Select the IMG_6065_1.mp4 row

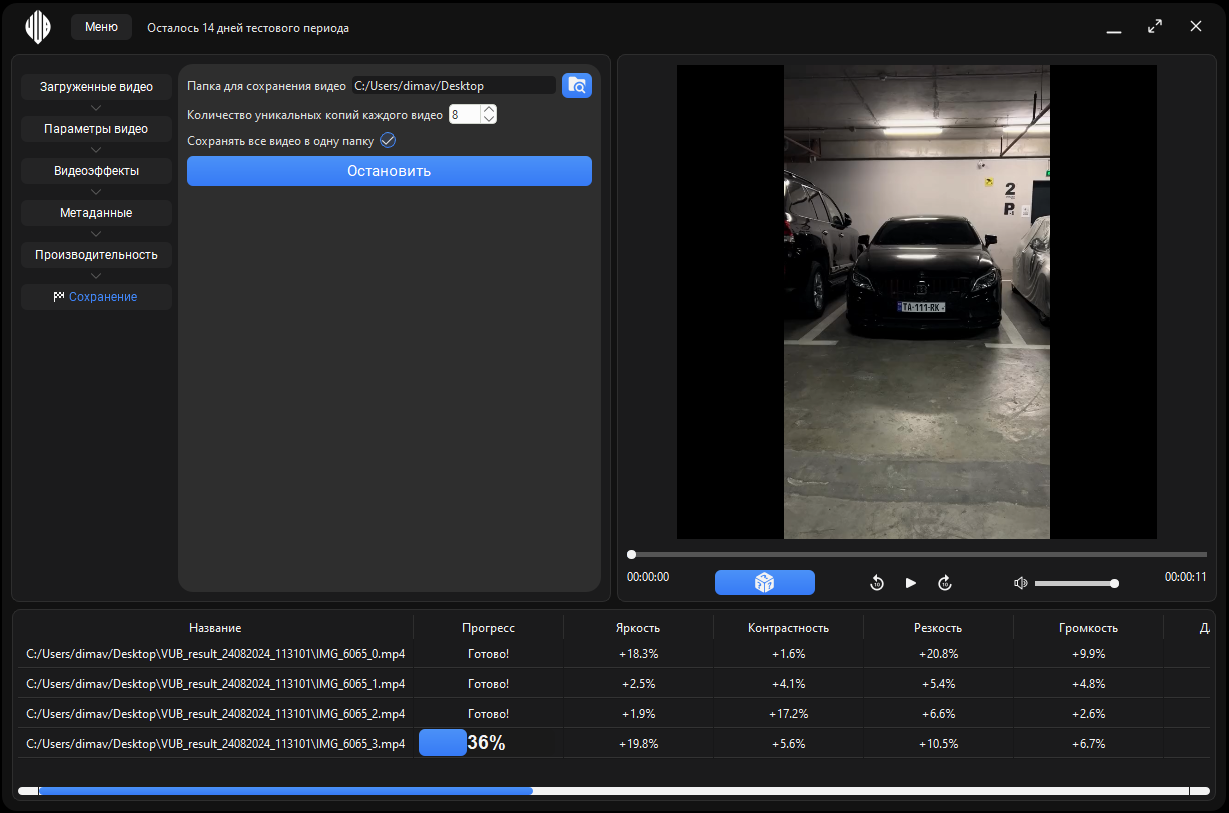point(215,684)
